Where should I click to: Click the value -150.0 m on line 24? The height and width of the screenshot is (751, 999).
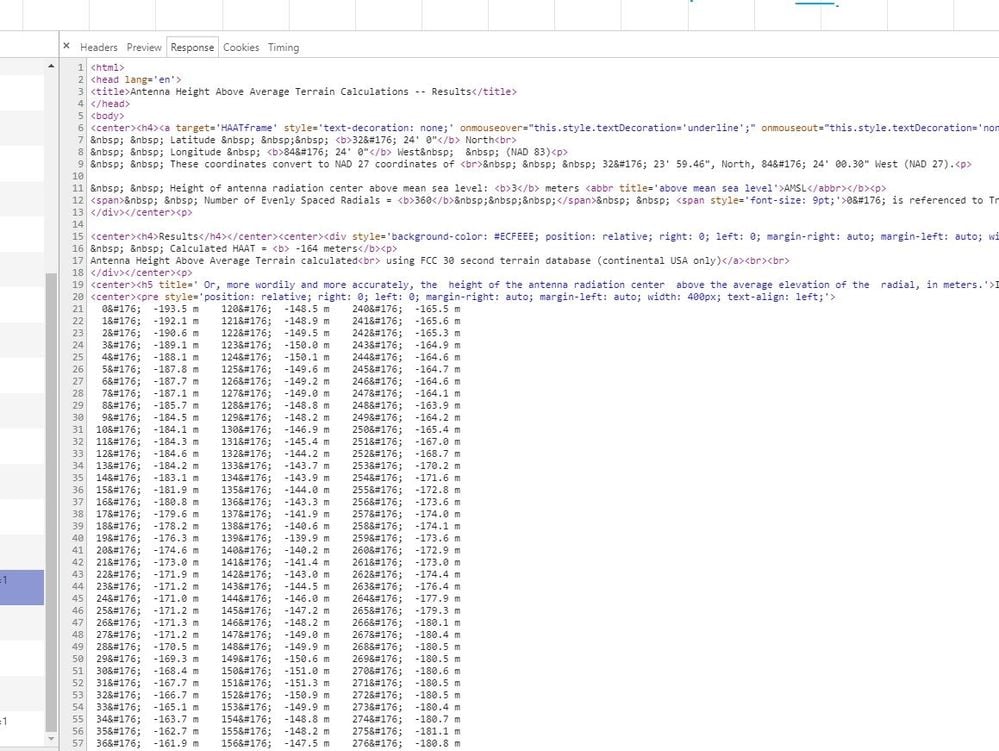pyautogui.click(x=307, y=345)
